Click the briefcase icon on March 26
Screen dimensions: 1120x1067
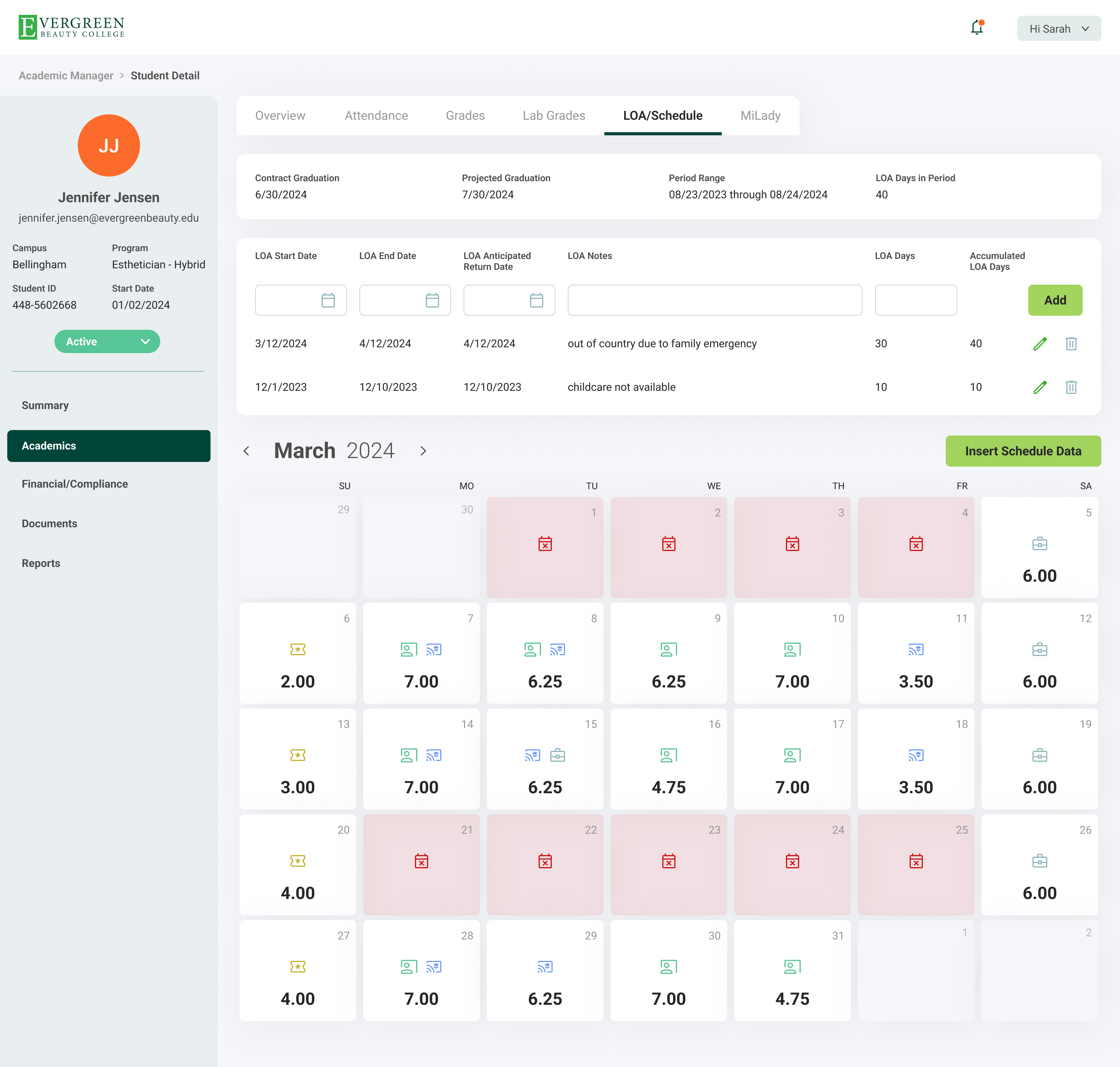[1039, 861]
